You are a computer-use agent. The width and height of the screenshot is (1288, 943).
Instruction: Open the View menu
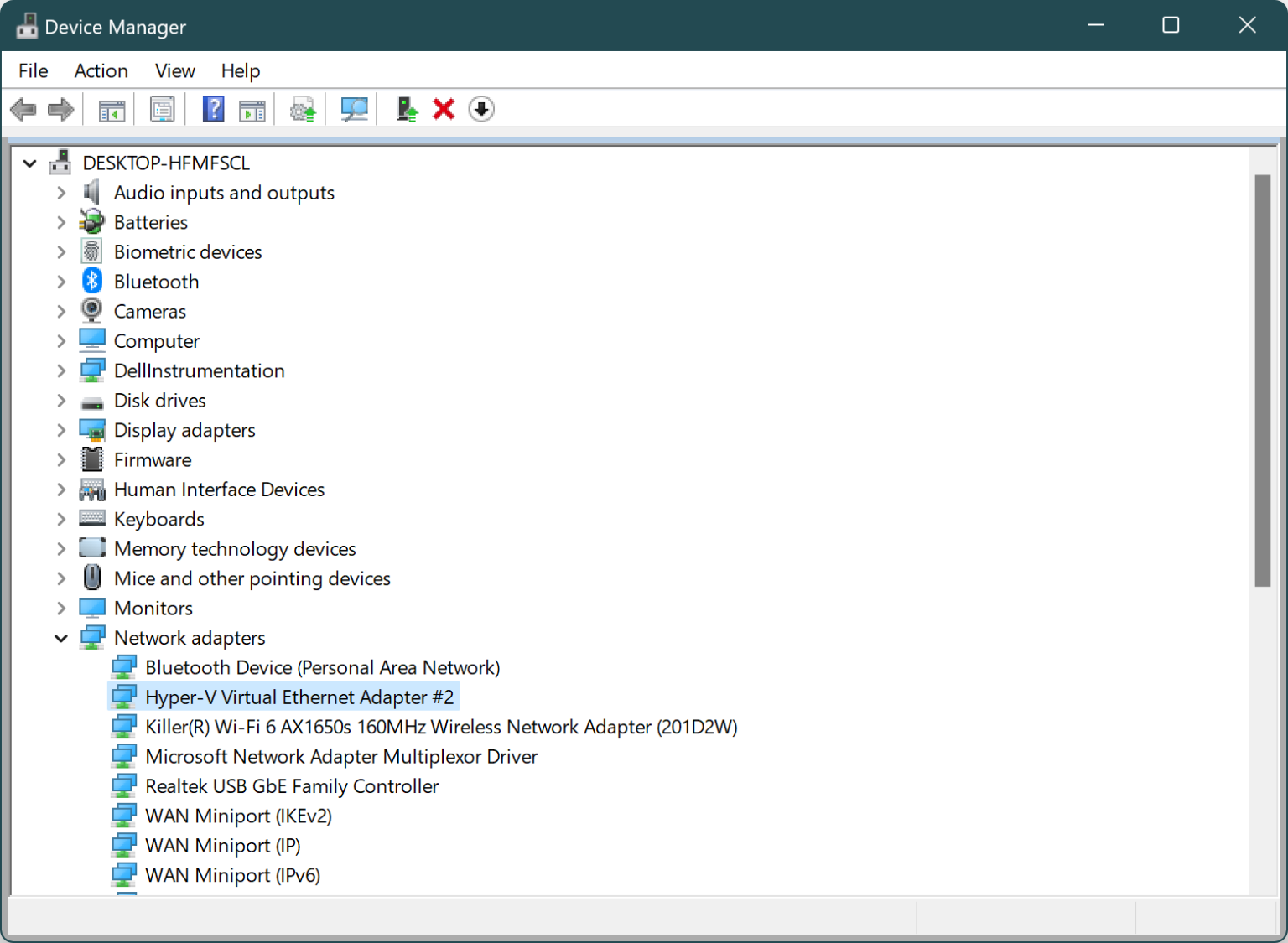point(174,71)
